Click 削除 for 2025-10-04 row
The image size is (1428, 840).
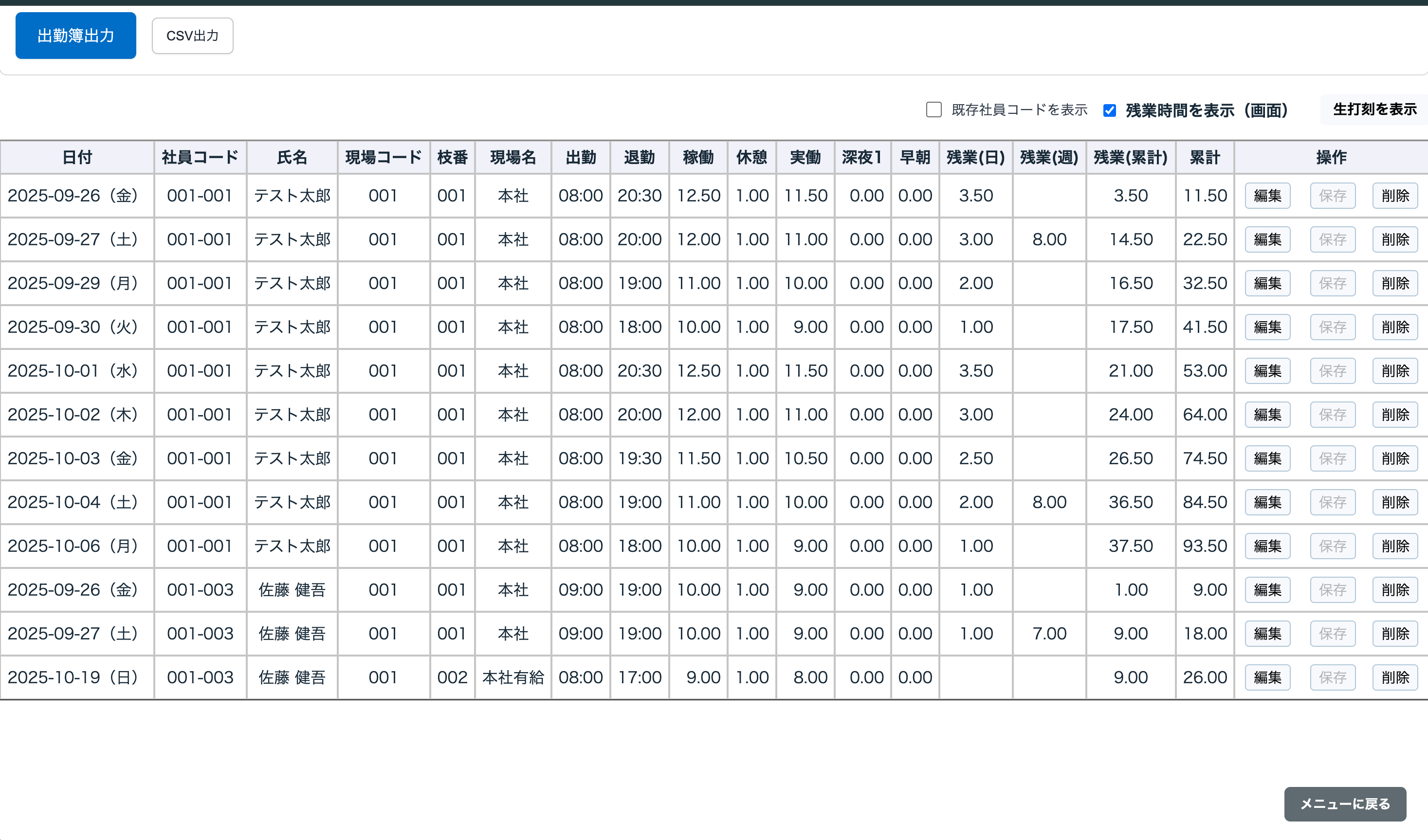tap(1394, 502)
